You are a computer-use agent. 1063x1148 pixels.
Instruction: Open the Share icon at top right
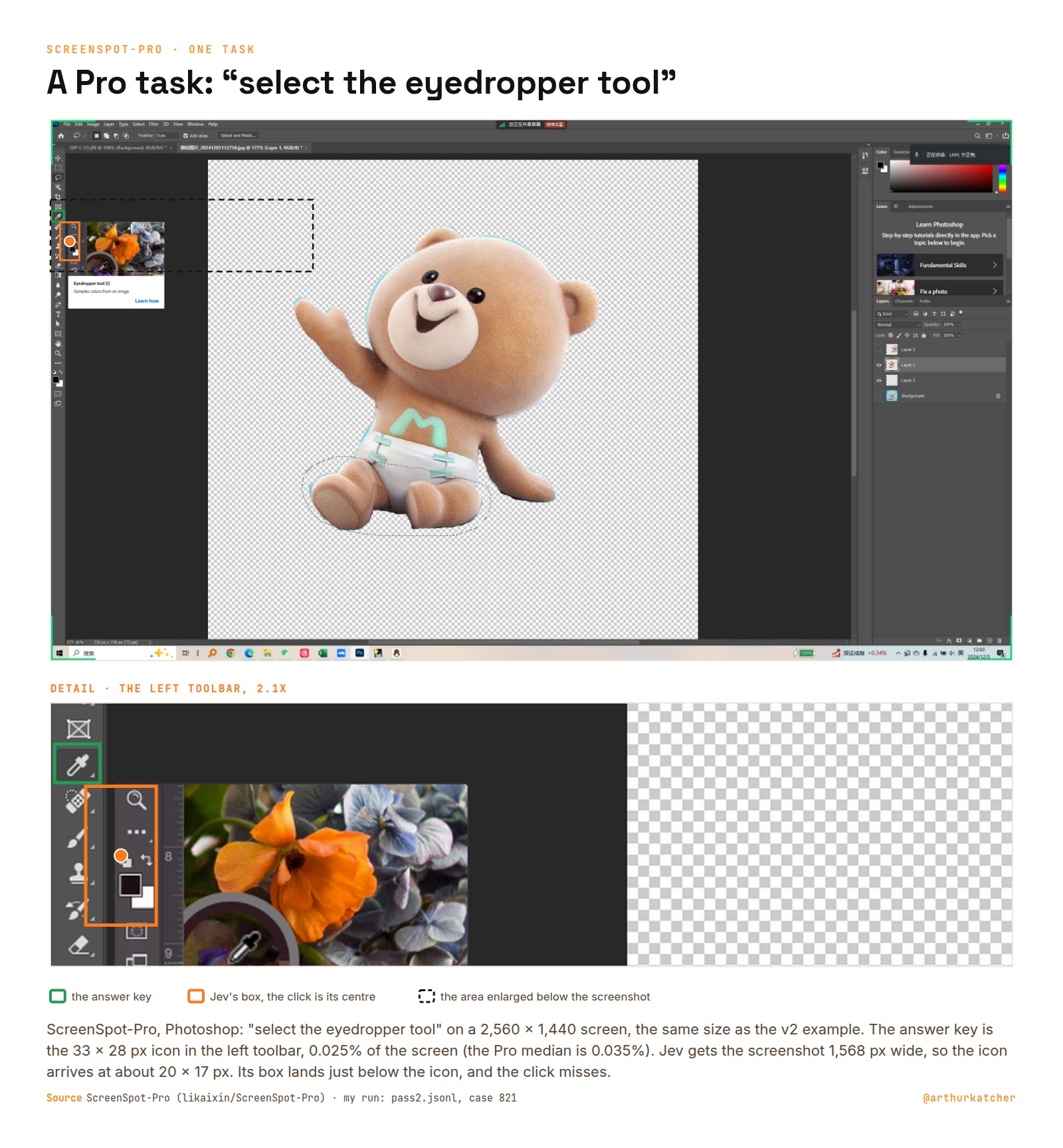pyautogui.click(x=1006, y=136)
